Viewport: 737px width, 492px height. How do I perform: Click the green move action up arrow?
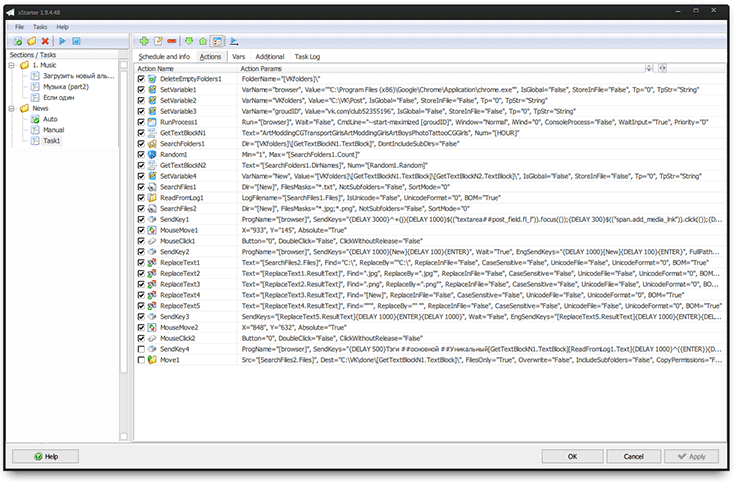[203, 41]
